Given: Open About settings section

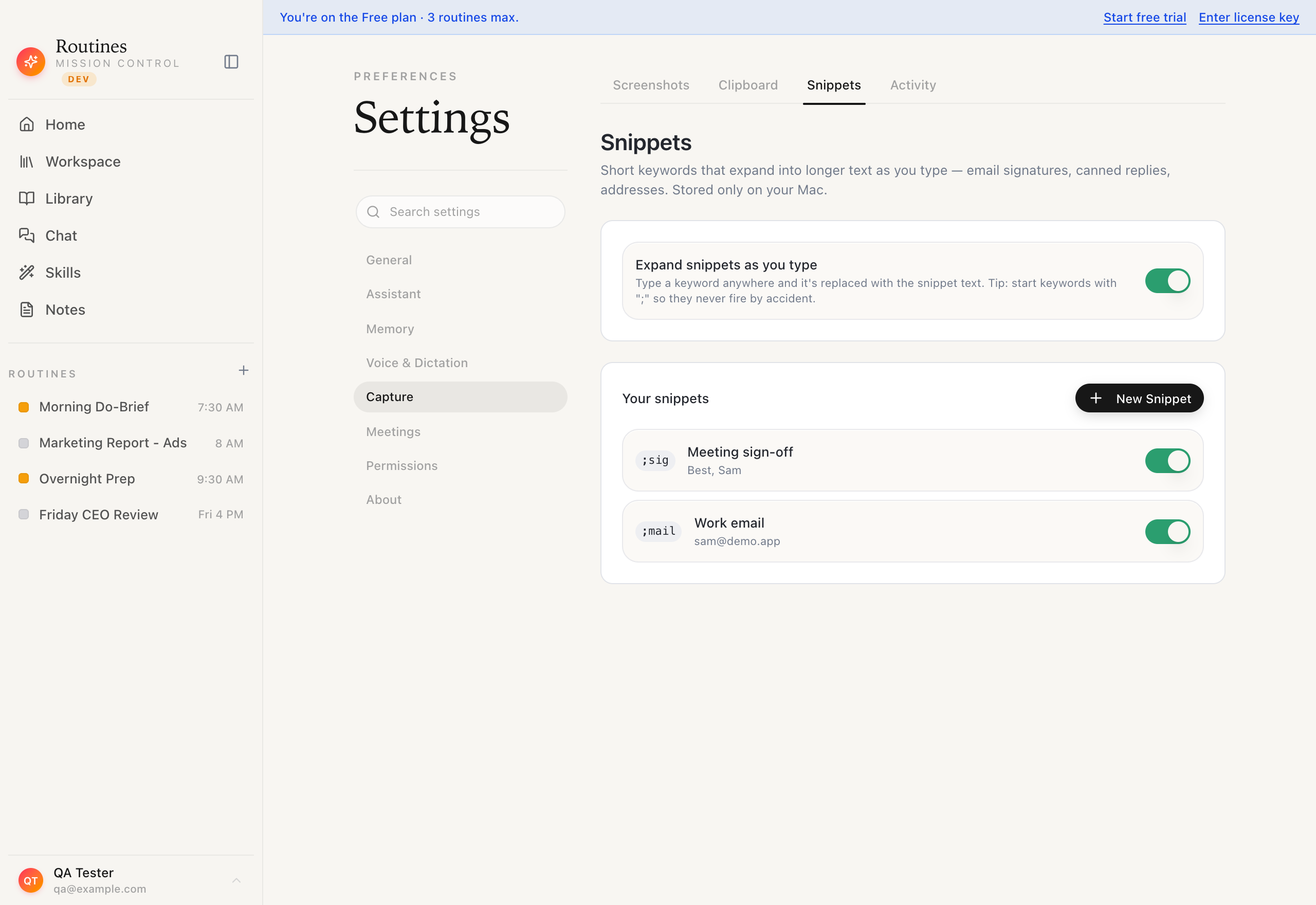Looking at the screenshot, I should (x=460, y=500).
